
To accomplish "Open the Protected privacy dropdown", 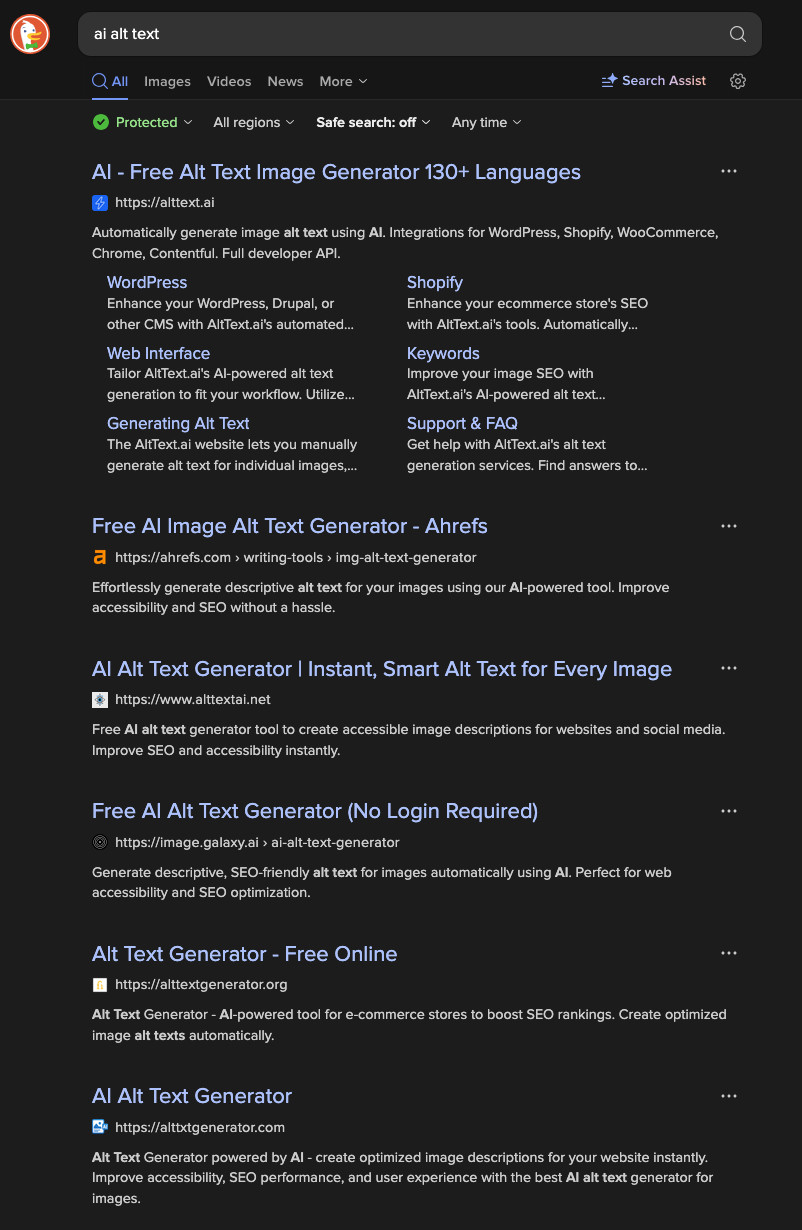I will tap(142, 122).
